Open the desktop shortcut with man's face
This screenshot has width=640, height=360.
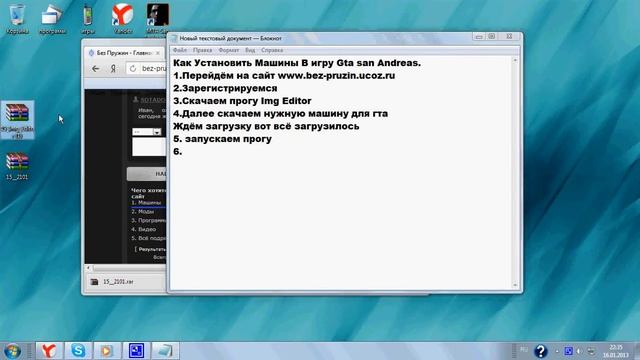158,19
